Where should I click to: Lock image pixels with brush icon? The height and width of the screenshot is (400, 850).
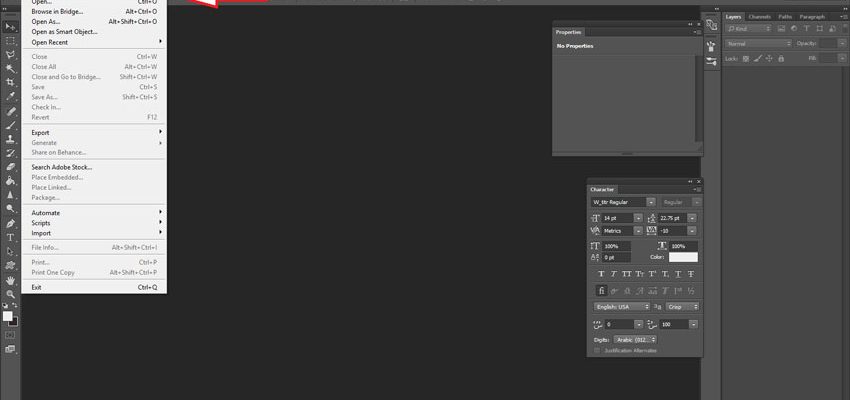[758, 58]
